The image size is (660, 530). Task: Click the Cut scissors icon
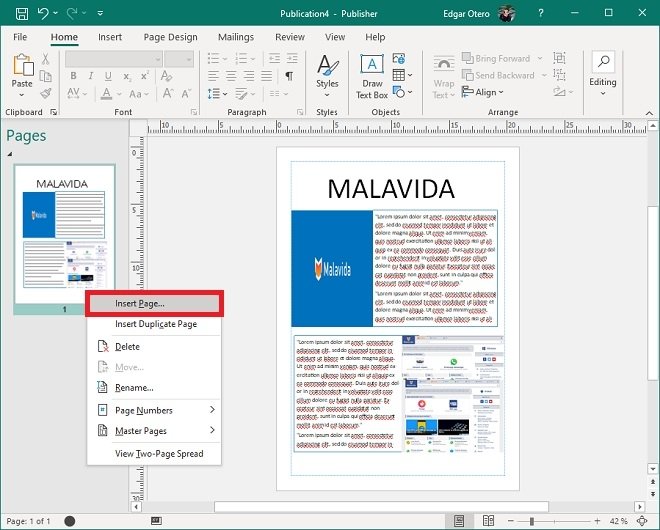click(x=45, y=59)
